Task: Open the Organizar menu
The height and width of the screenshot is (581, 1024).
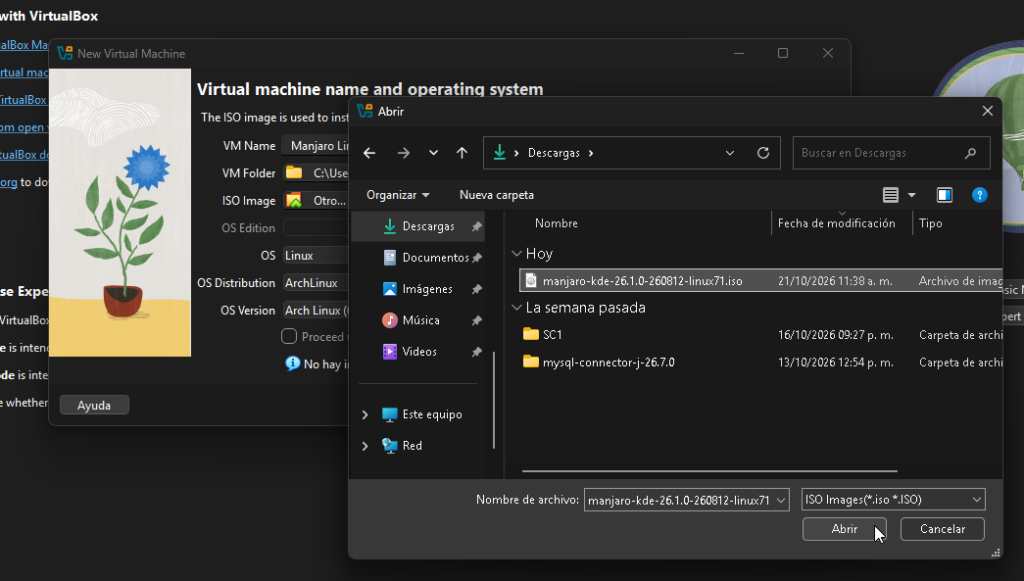Action: [398, 195]
